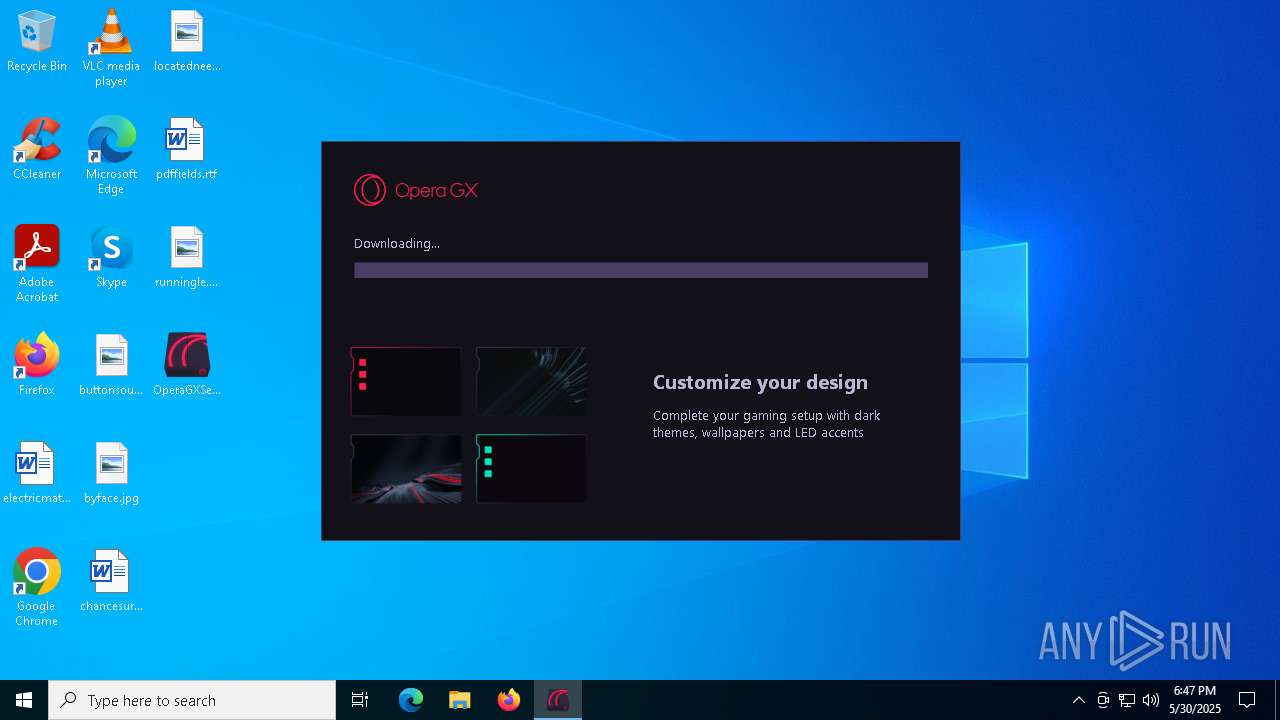Click the Downloading... status text
Image resolution: width=1280 pixels, height=720 pixels.
pos(397,243)
